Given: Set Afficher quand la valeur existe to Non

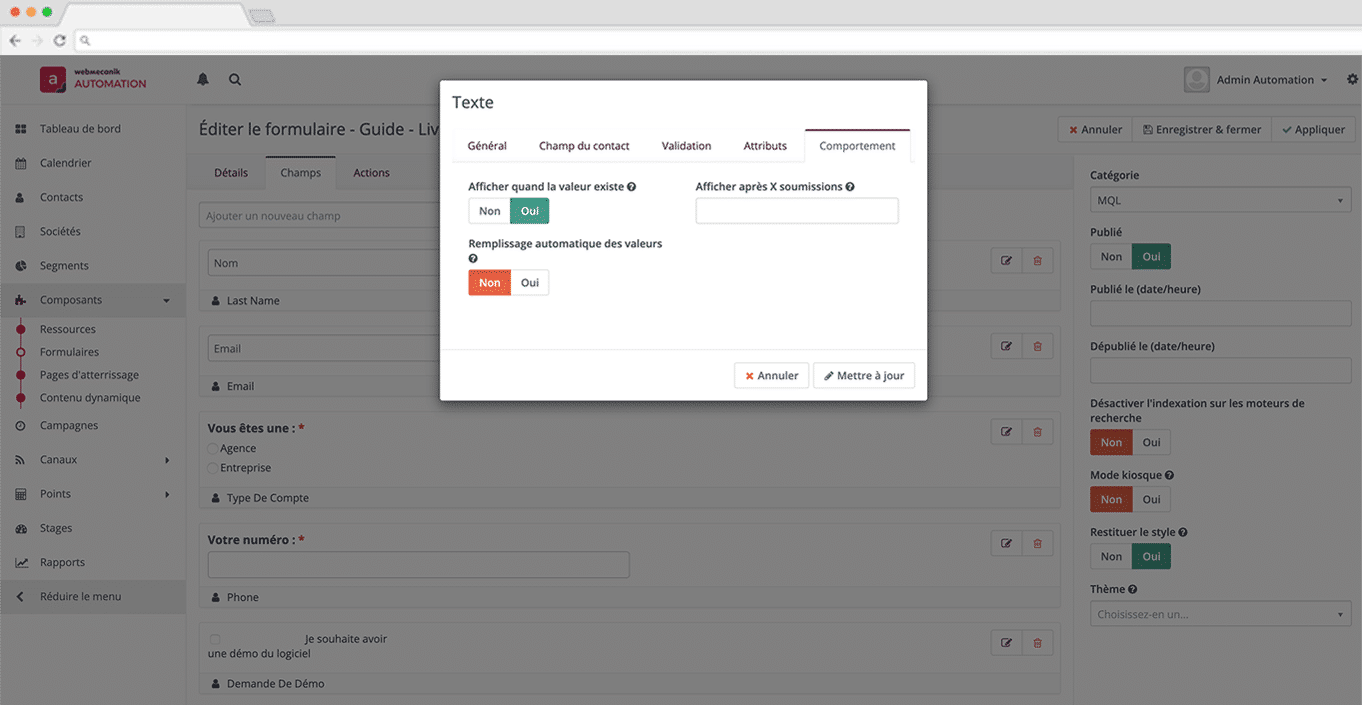Looking at the screenshot, I should [x=489, y=211].
